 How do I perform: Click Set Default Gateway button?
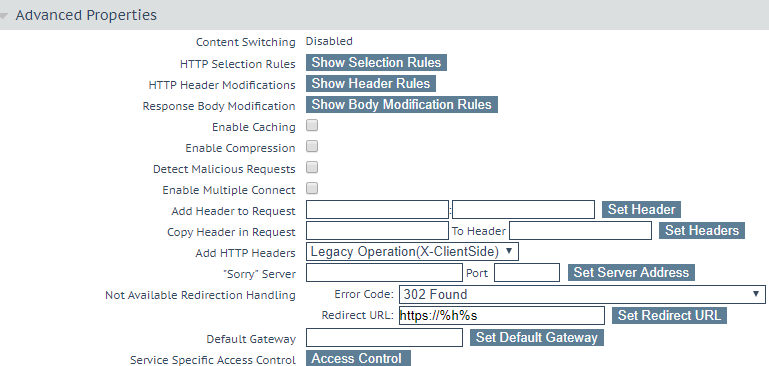coord(537,338)
